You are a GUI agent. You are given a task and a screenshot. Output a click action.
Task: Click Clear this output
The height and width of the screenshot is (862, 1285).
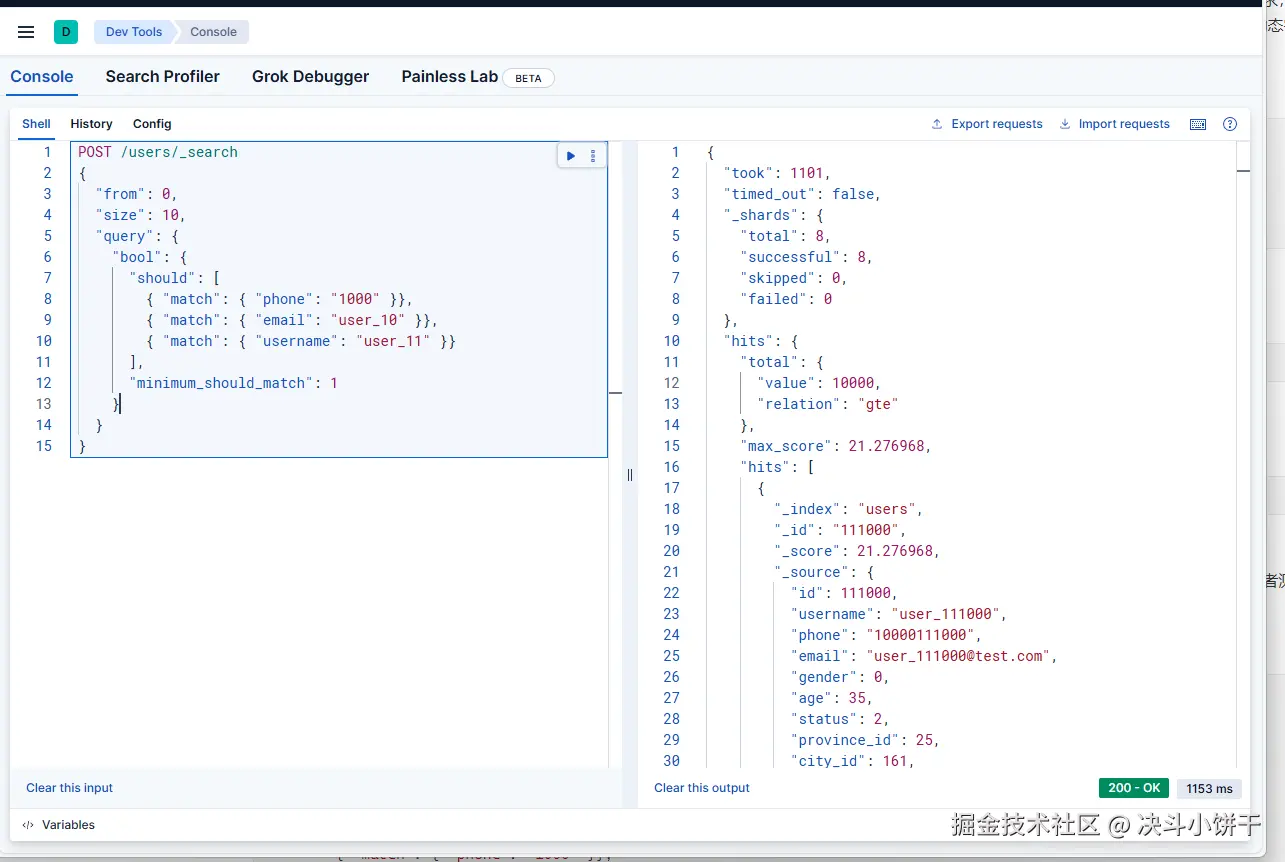(x=702, y=788)
